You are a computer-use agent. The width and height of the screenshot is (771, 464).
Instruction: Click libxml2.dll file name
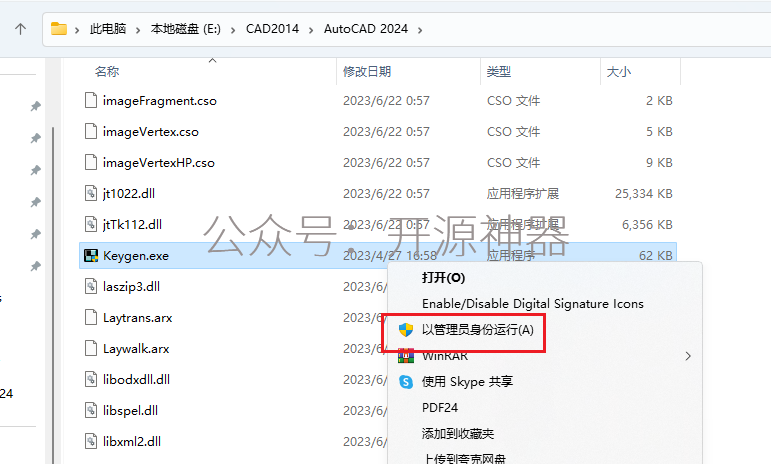(132, 441)
